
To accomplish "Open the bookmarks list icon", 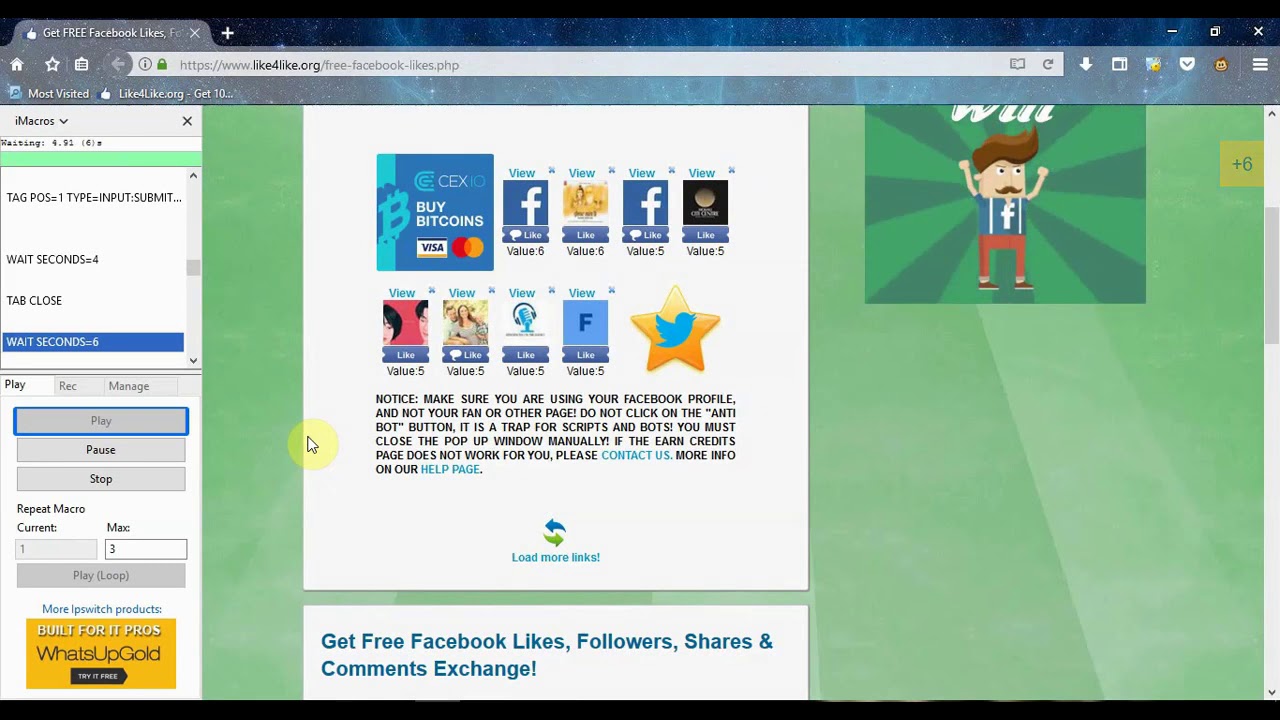I will (x=81, y=64).
